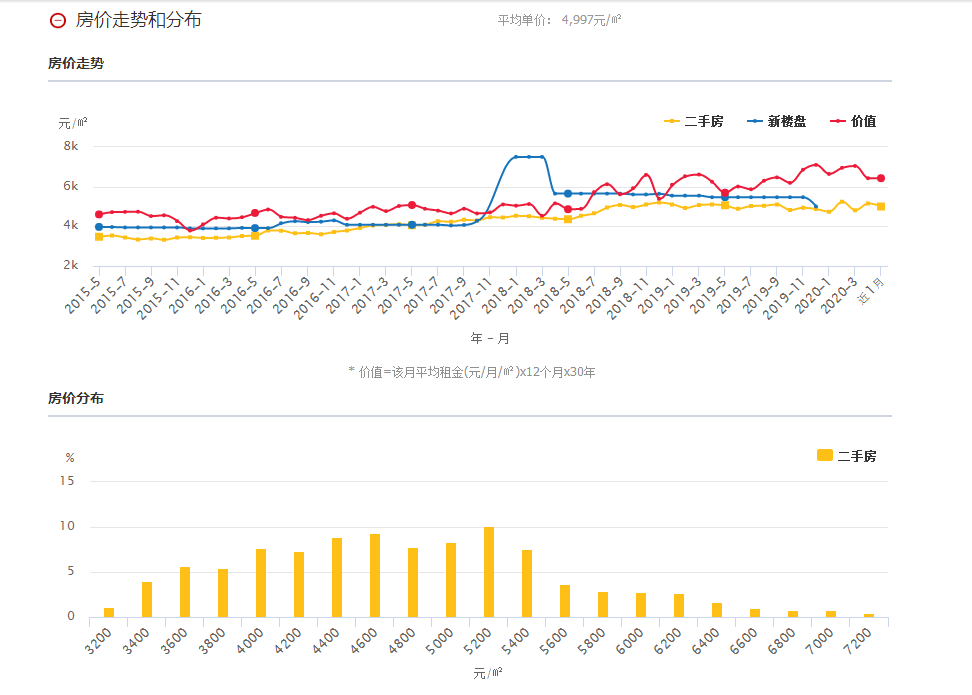Select the 4600 bar in 房价分布 chart

pos(375,576)
